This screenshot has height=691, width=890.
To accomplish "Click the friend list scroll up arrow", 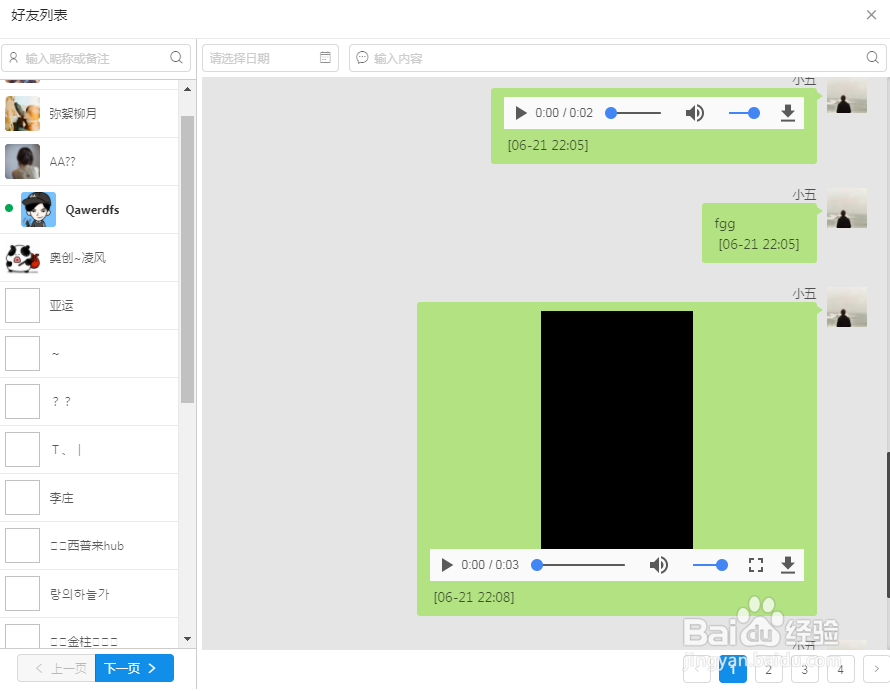I will tap(187, 89).
